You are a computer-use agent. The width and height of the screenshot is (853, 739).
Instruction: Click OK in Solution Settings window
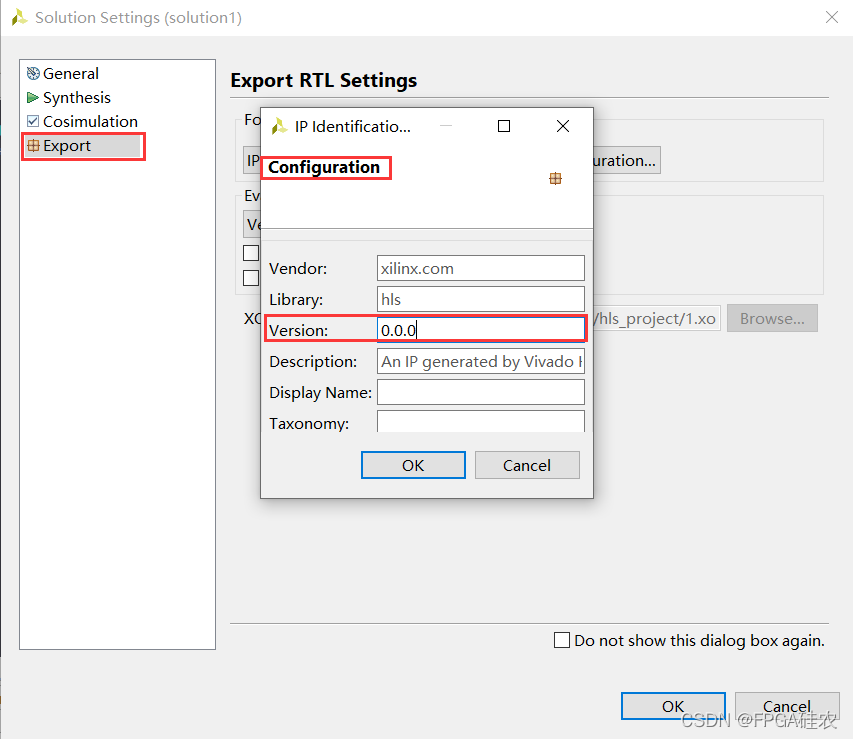point(673,706)
